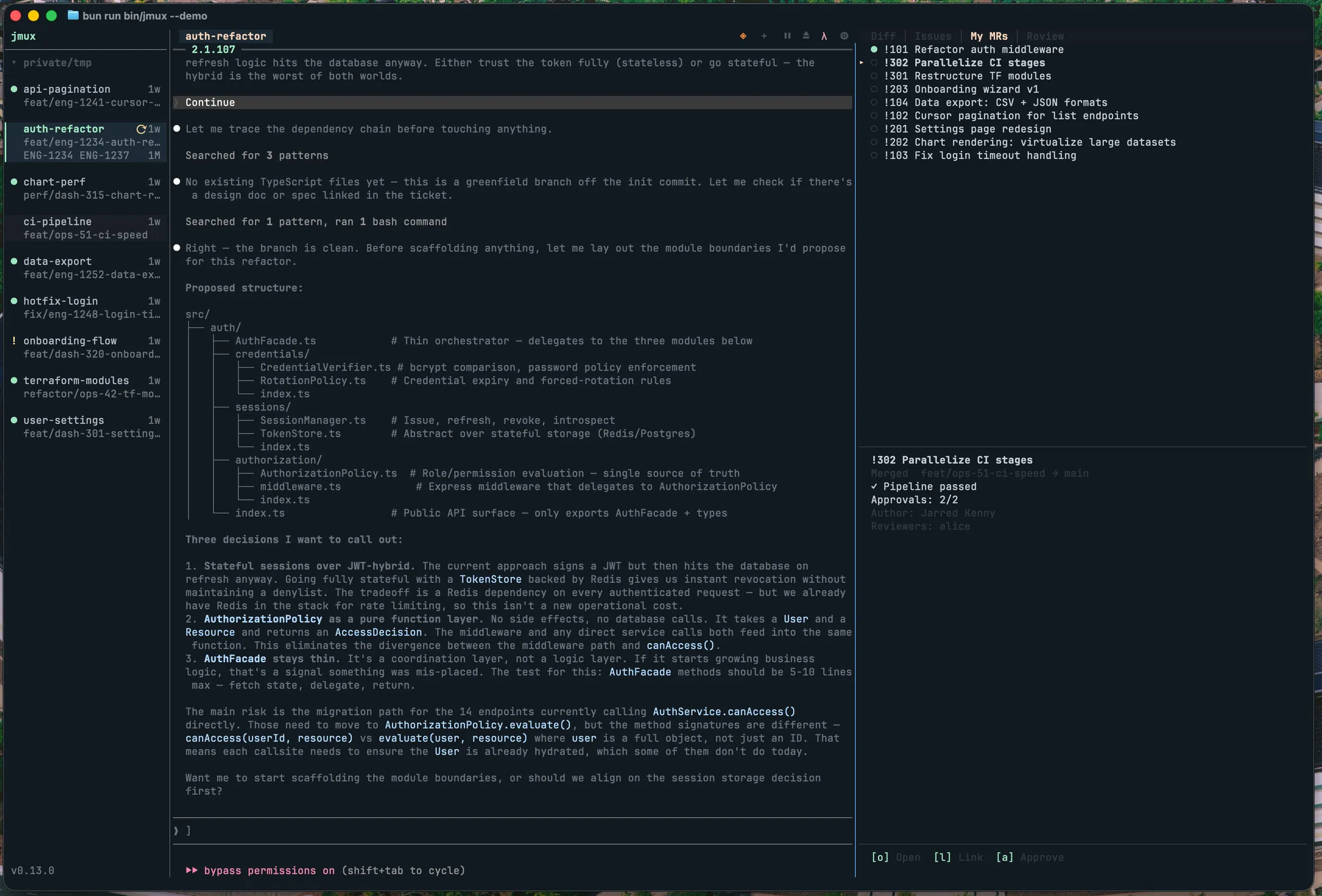Click 'ENG-1234 ENG-1237' ticket line
The height and width of the screenshot is (896, 1322).
(x=76, y=155)
